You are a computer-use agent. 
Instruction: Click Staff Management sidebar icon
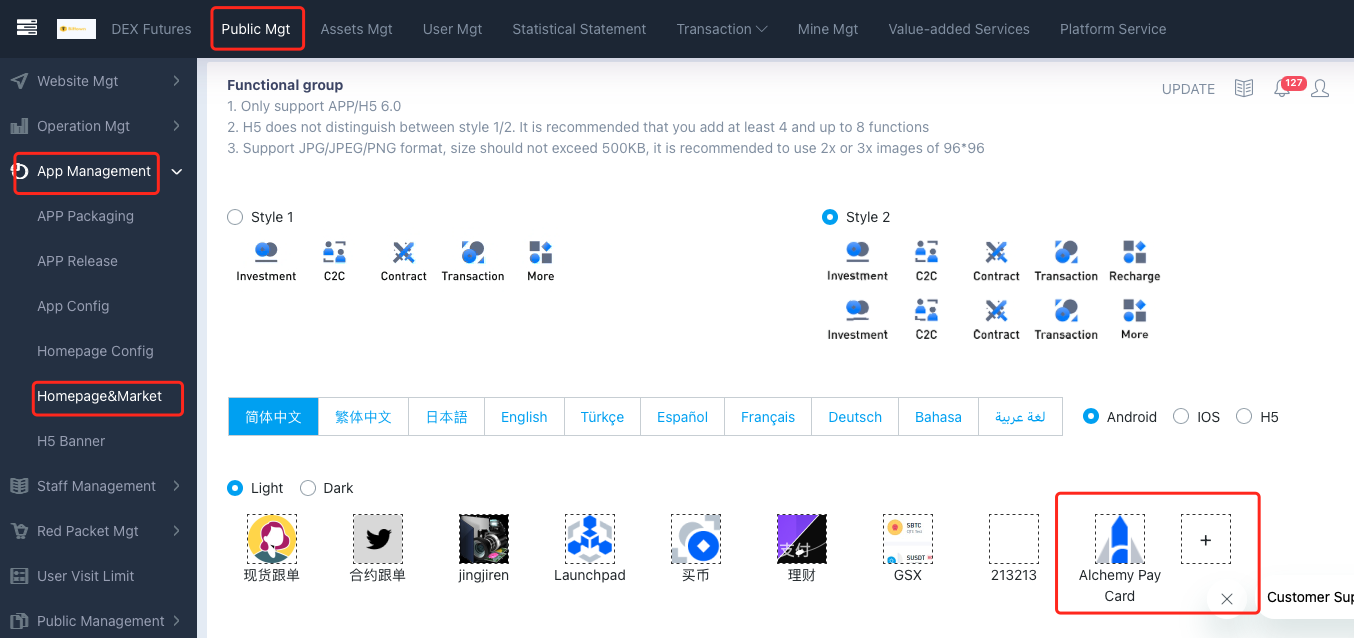[19, 486]
